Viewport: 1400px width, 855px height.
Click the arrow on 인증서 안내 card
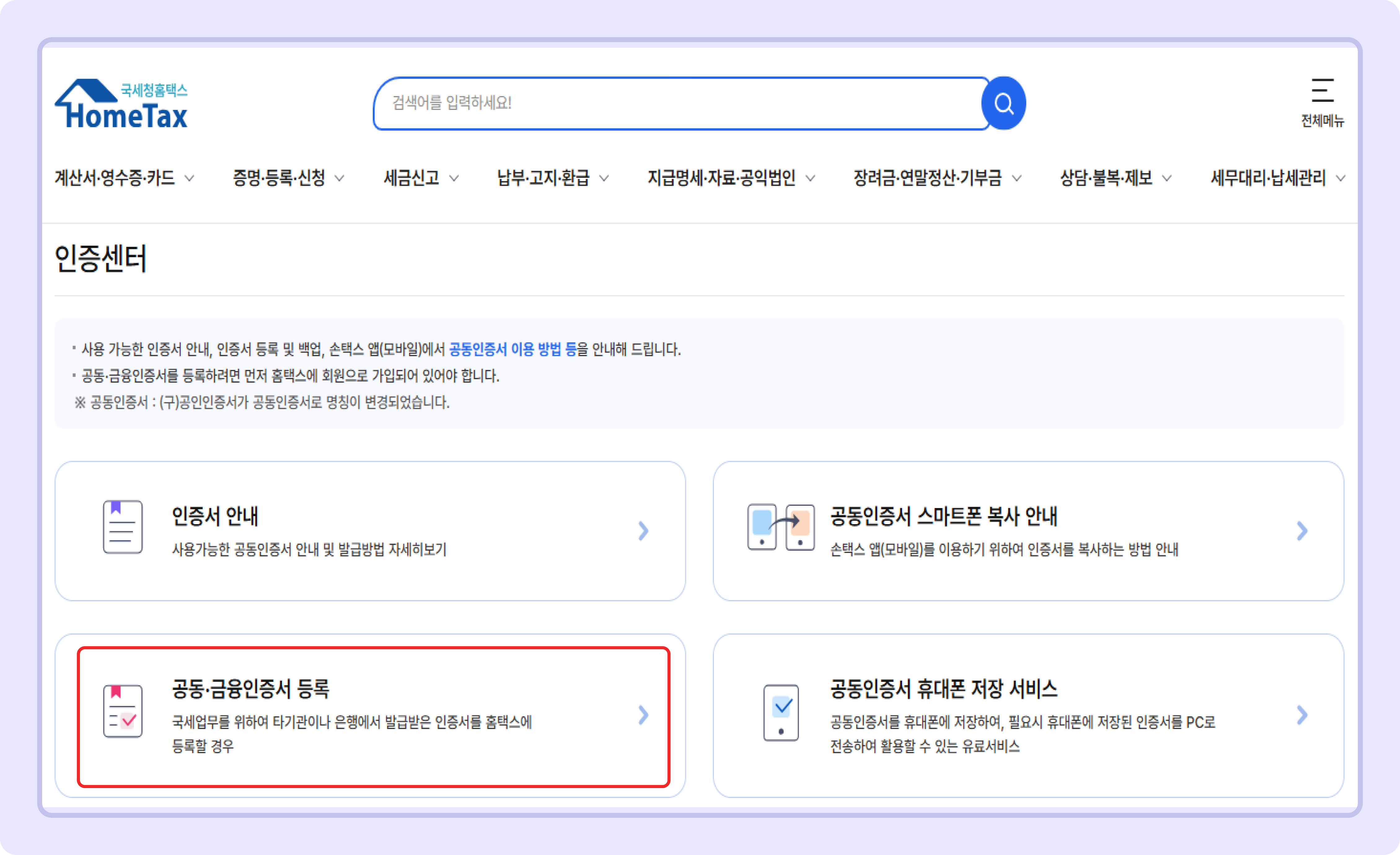coord(643,531)
